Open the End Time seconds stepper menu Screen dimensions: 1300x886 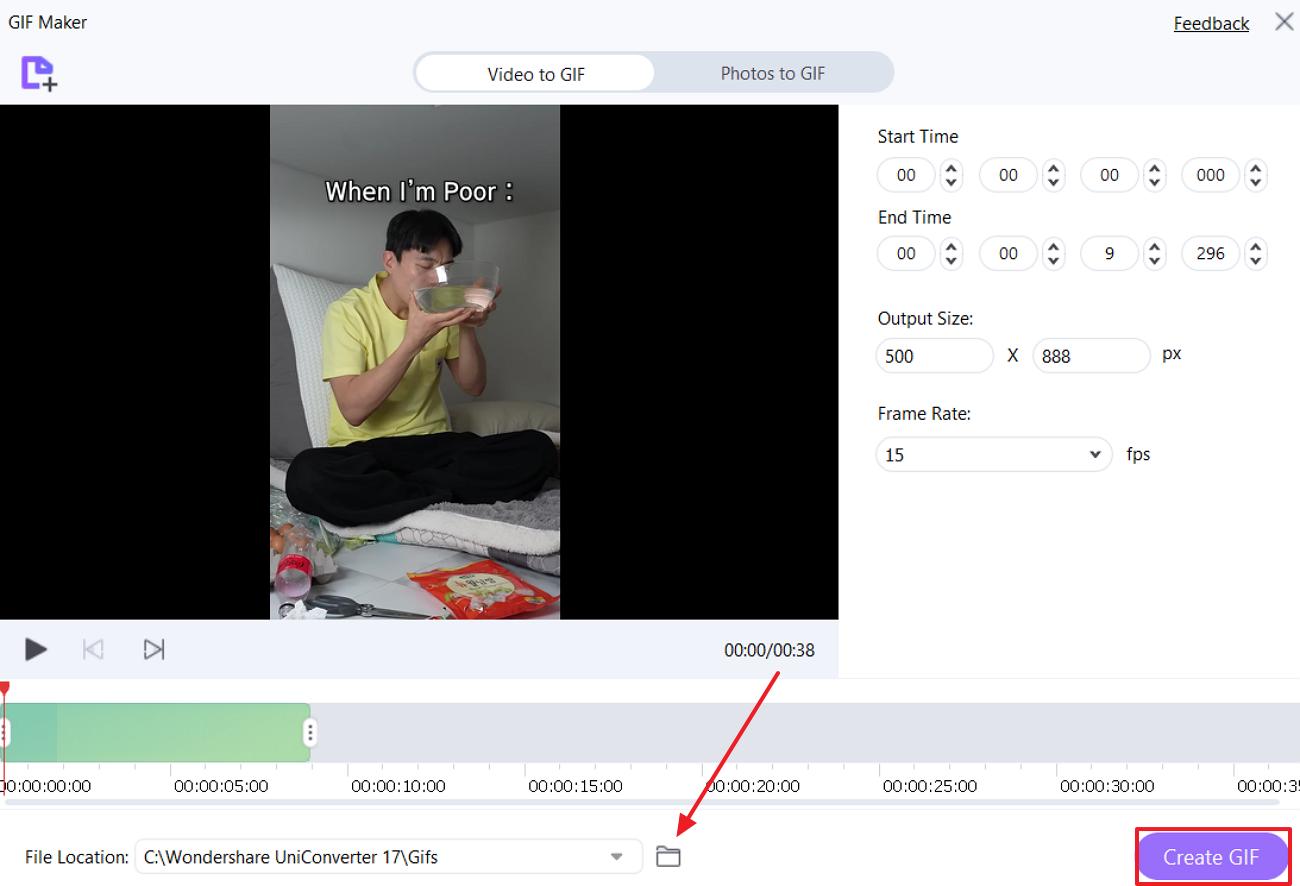click(1154, 253)
